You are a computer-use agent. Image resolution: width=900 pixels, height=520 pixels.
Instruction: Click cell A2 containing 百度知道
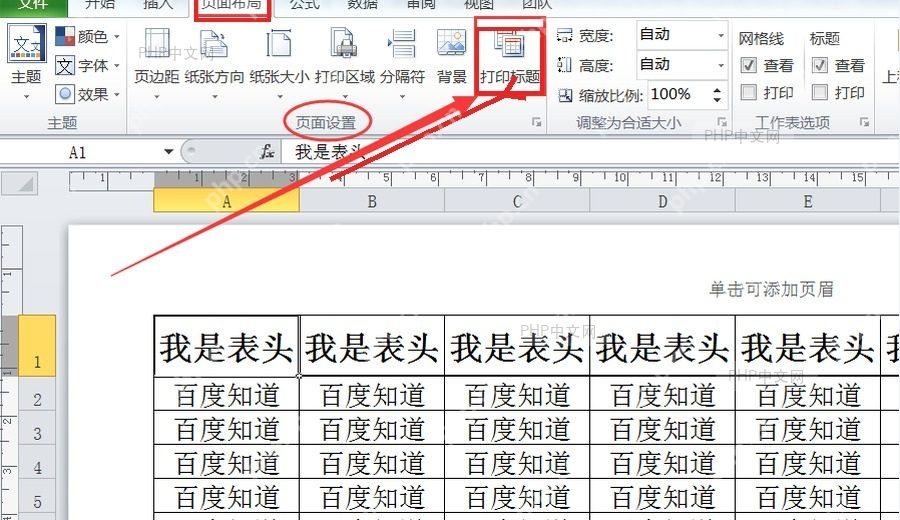tap(226, 394)
